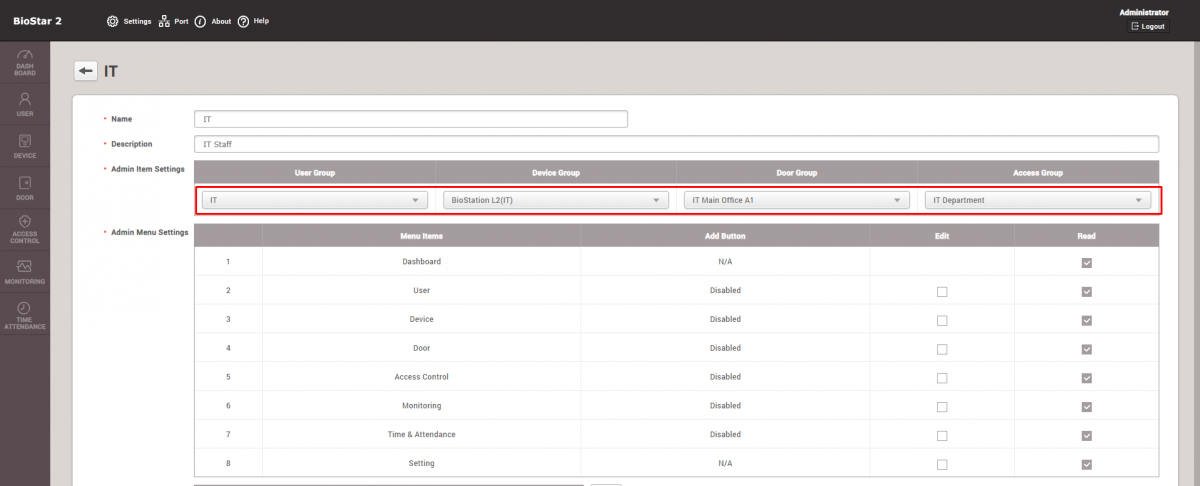Open Access Control from sidebar
This screenshot has width=1200, height=486.
pyautogui.click(x=25, y=229)
